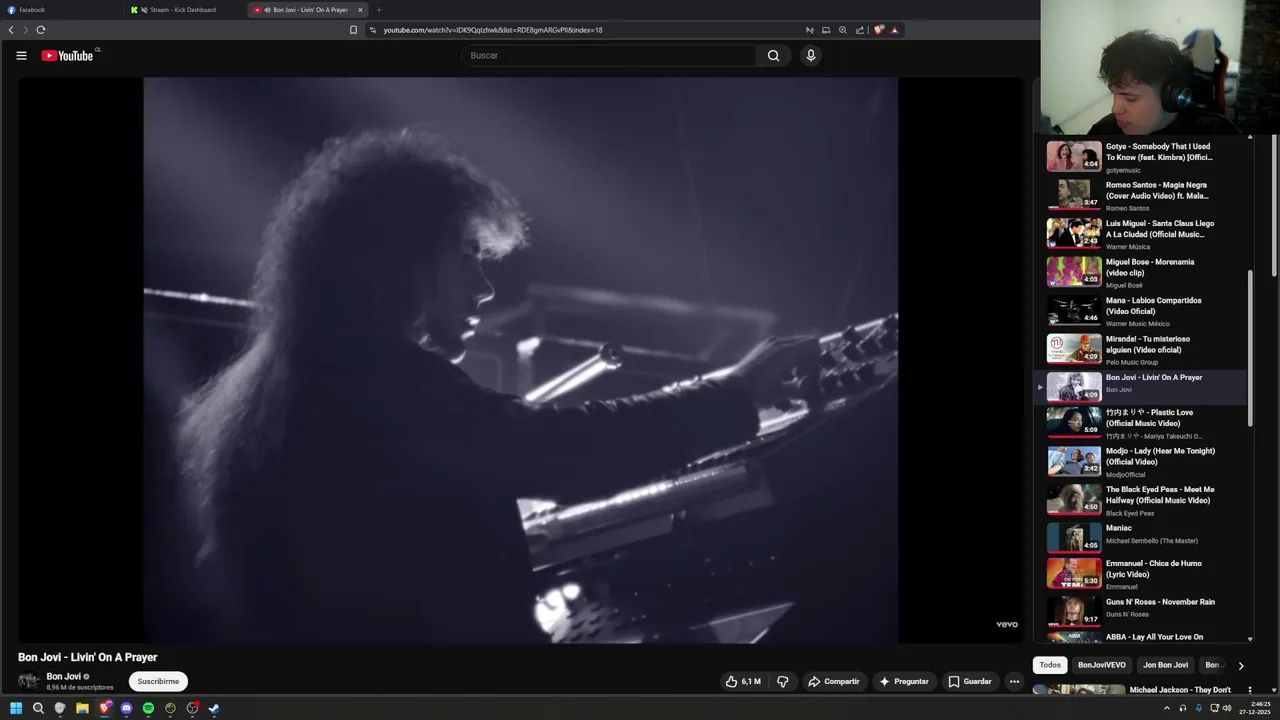This screenshot has height=720, width=1280.
Task: Open the Brave shield icon
Action: pyautogui.click(x=879, y=30)
